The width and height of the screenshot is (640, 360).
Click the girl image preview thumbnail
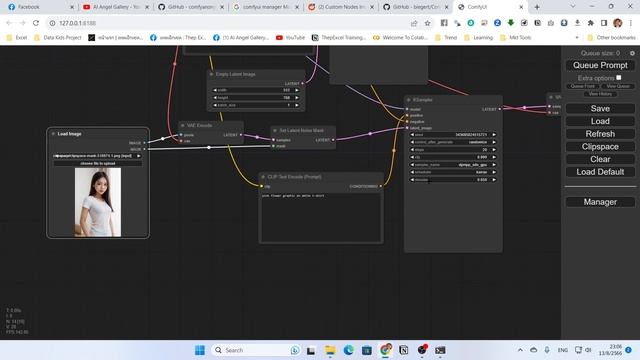[x=98, y=202]
